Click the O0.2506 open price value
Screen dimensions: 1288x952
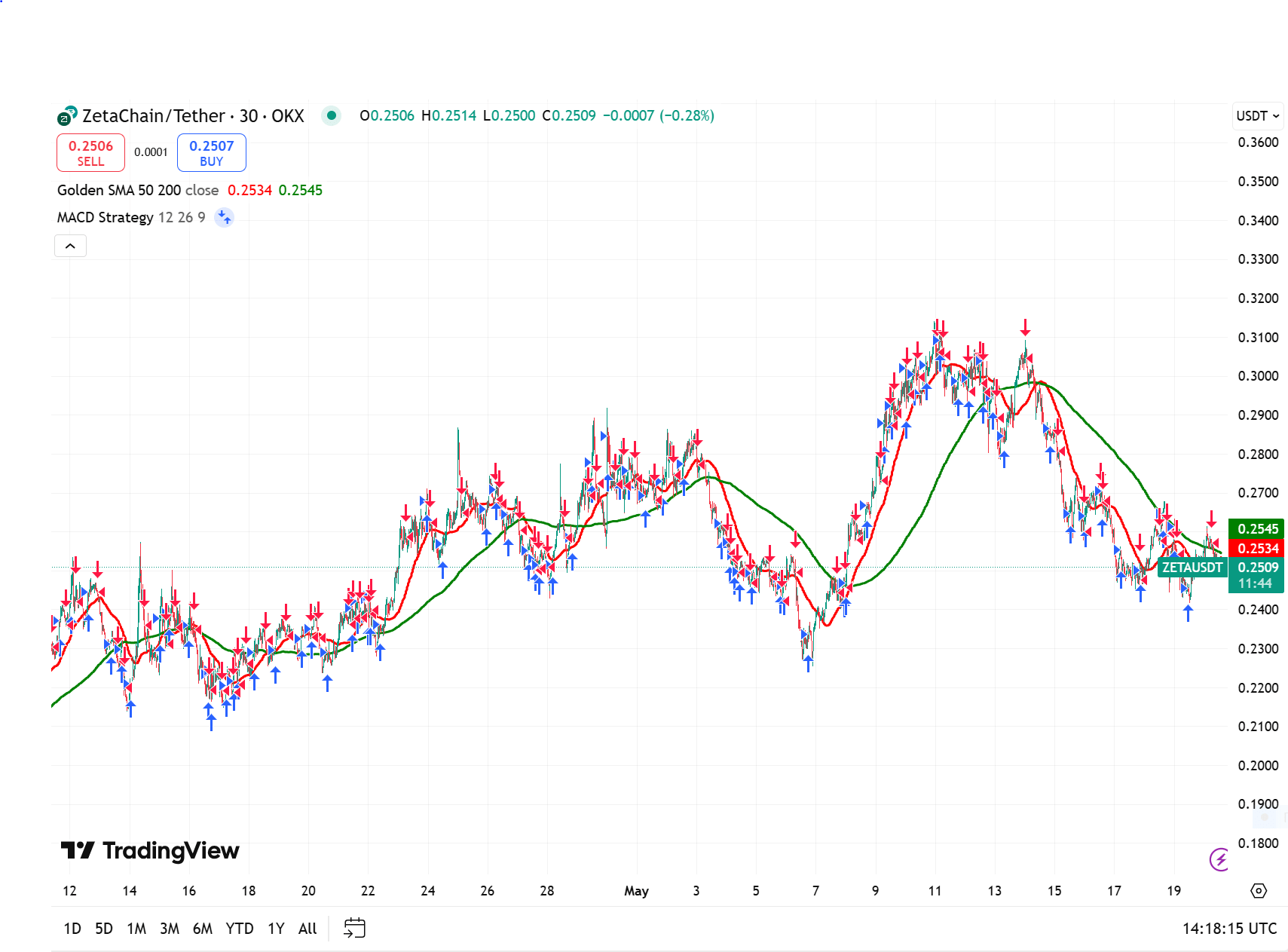[387, 115]
